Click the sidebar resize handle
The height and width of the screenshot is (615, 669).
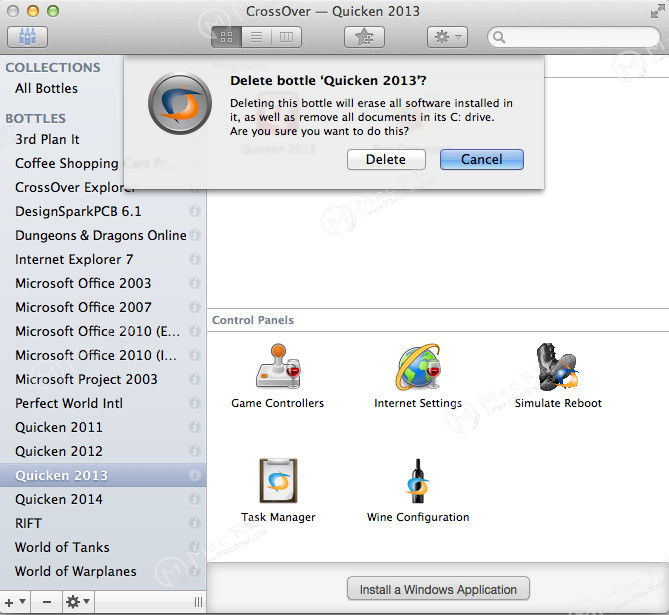click(198, 602)
